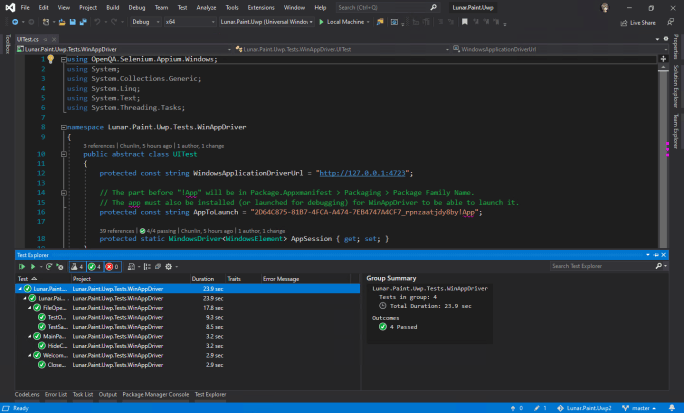Click the user account avatar icon
Viewport: 684px width, 413px height.
point(605,7)
